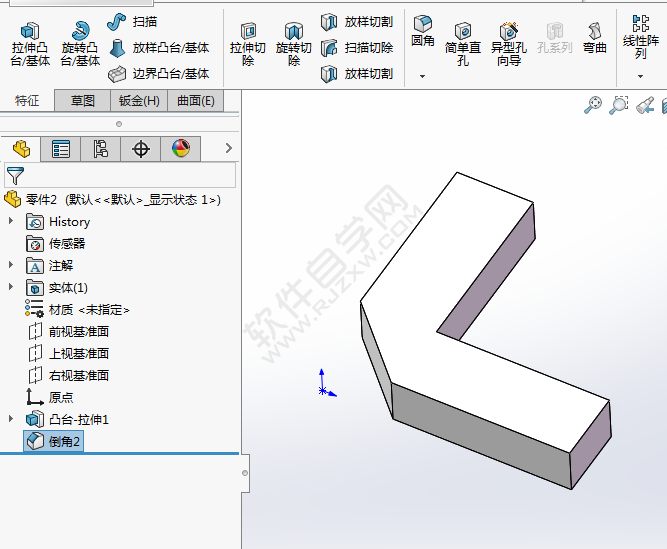The image size is (667, 549).
Task: Click the Swept Cut (扫描切除) command
Action: pos(356,48)
